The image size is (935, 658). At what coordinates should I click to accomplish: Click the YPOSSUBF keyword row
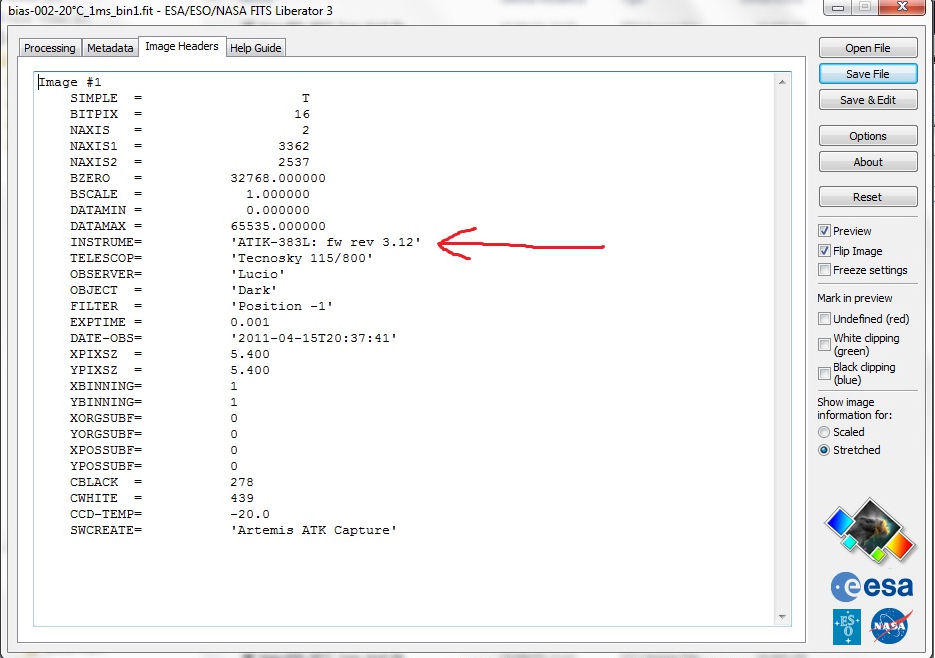click(154, 466)
